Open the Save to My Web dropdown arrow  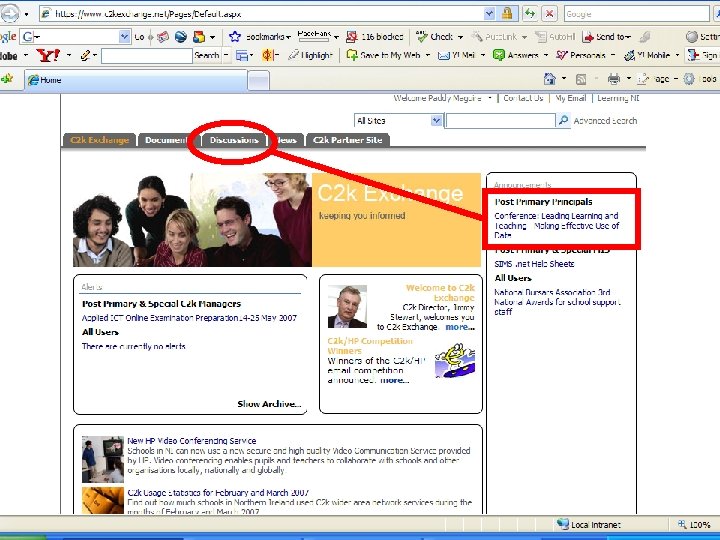pos(428,56)
